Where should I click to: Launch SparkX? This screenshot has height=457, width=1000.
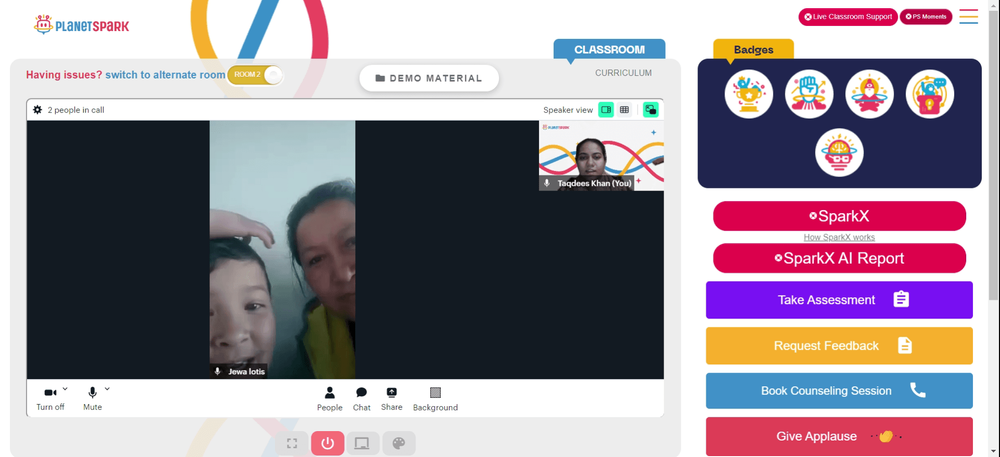coord(839,216)
